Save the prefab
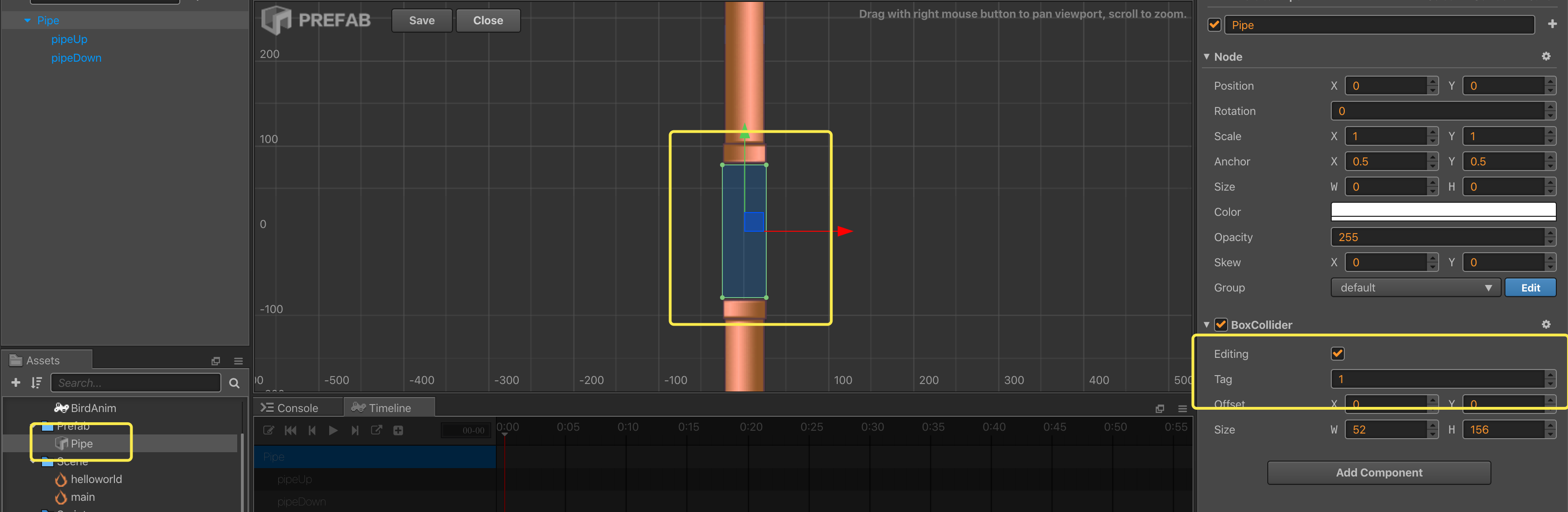 click(x=421, y=20)
